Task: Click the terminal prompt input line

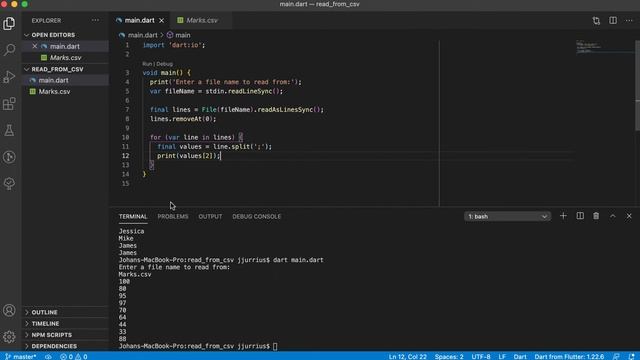Action: 198,346
